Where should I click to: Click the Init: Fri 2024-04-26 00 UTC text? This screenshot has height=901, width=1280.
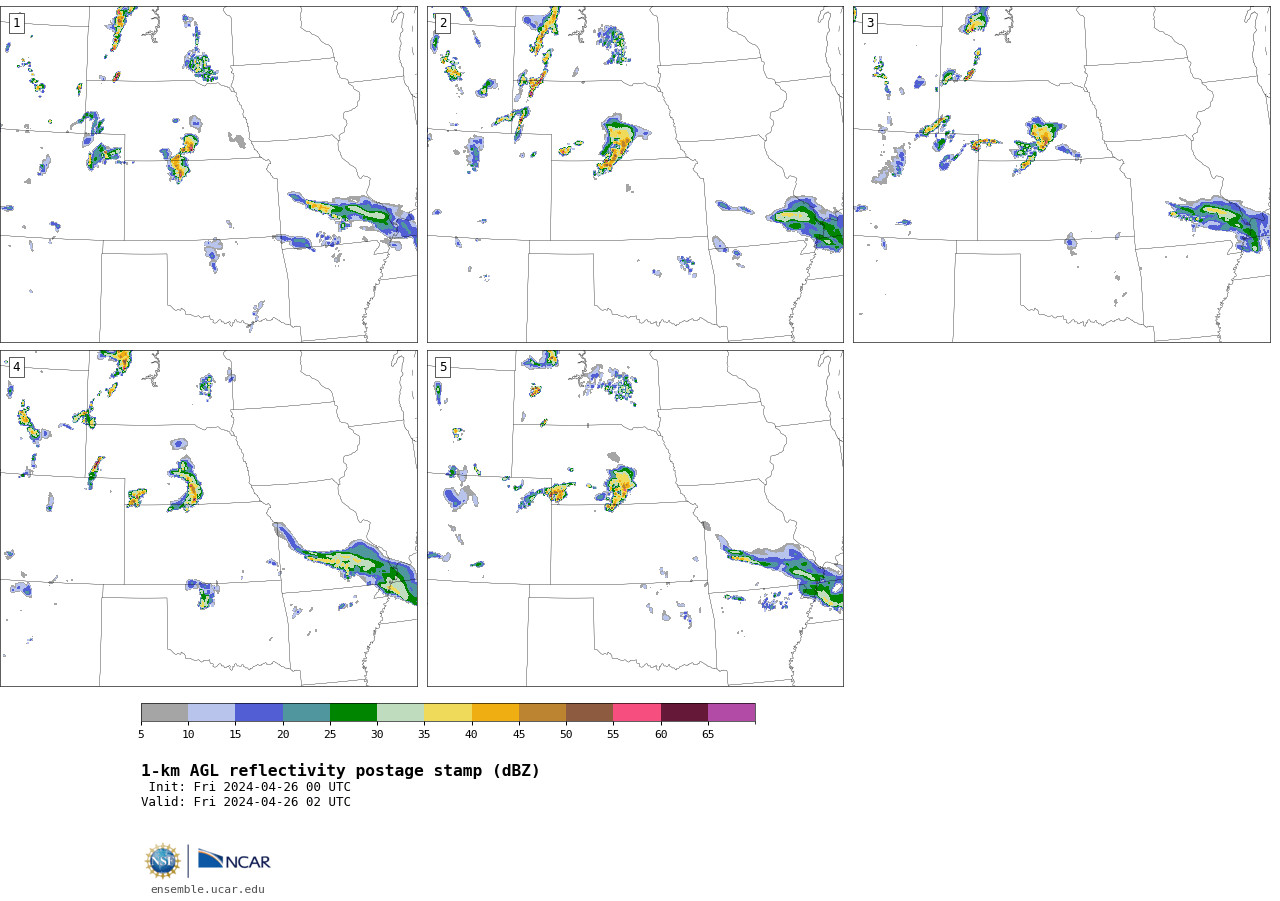(x=250, y=787)
